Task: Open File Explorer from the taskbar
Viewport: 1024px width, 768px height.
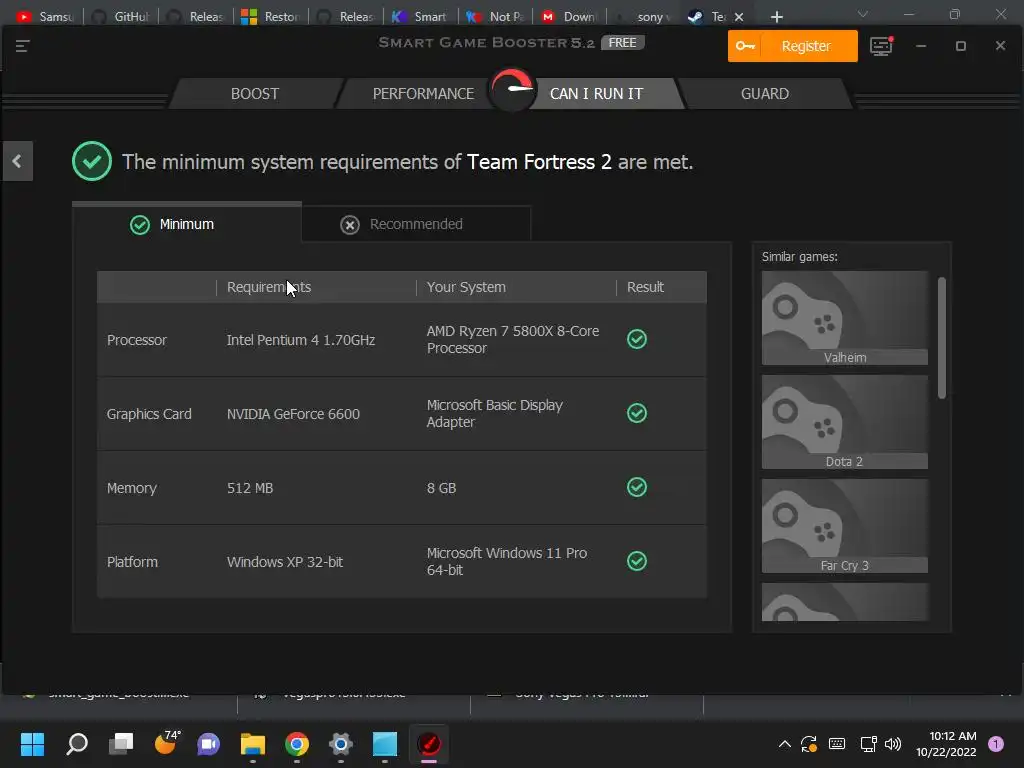Action: (x=253, y=743)
